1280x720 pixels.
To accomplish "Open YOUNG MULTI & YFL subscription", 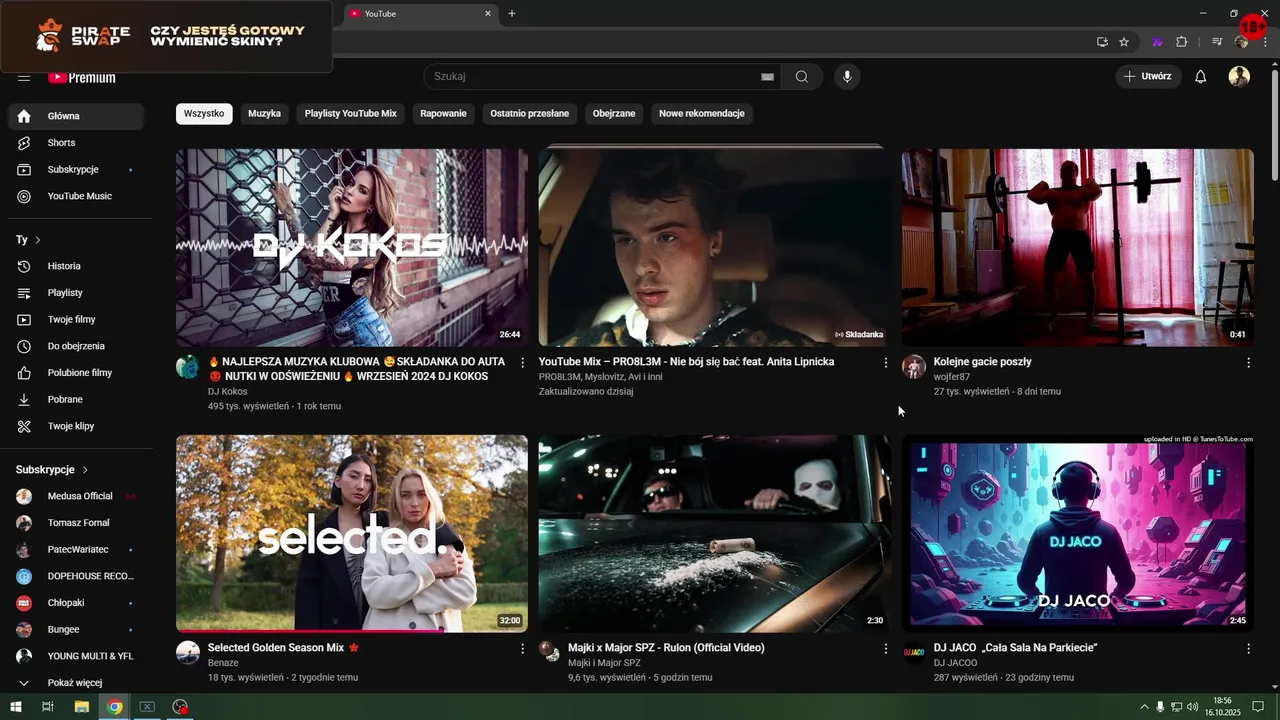I will click(x=76, y=656).
